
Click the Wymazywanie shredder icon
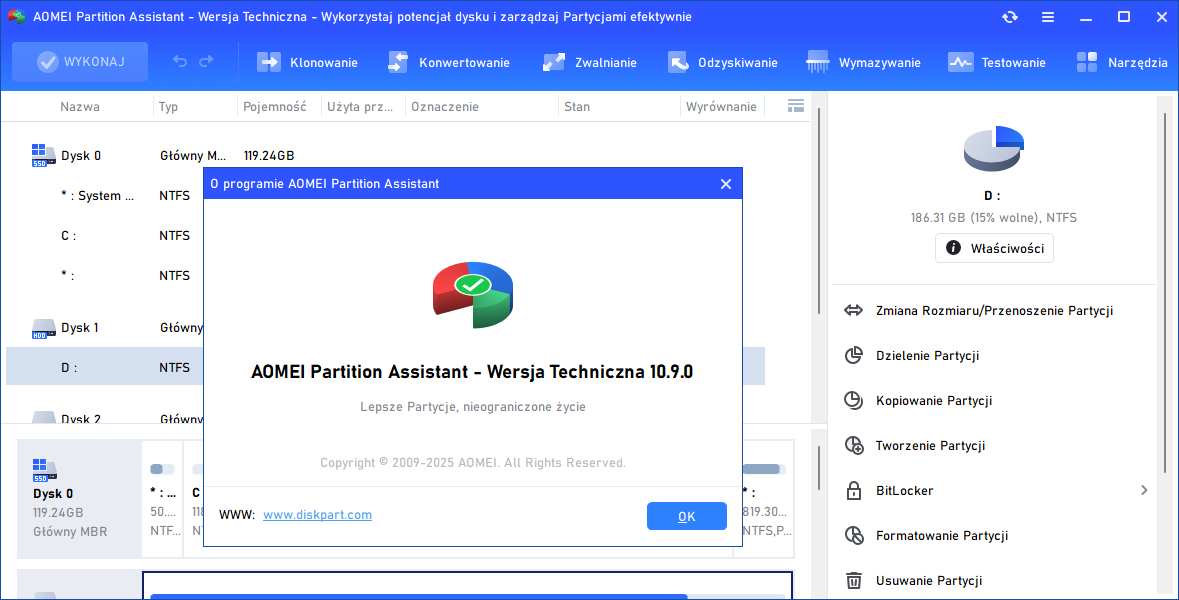point(817,62)
